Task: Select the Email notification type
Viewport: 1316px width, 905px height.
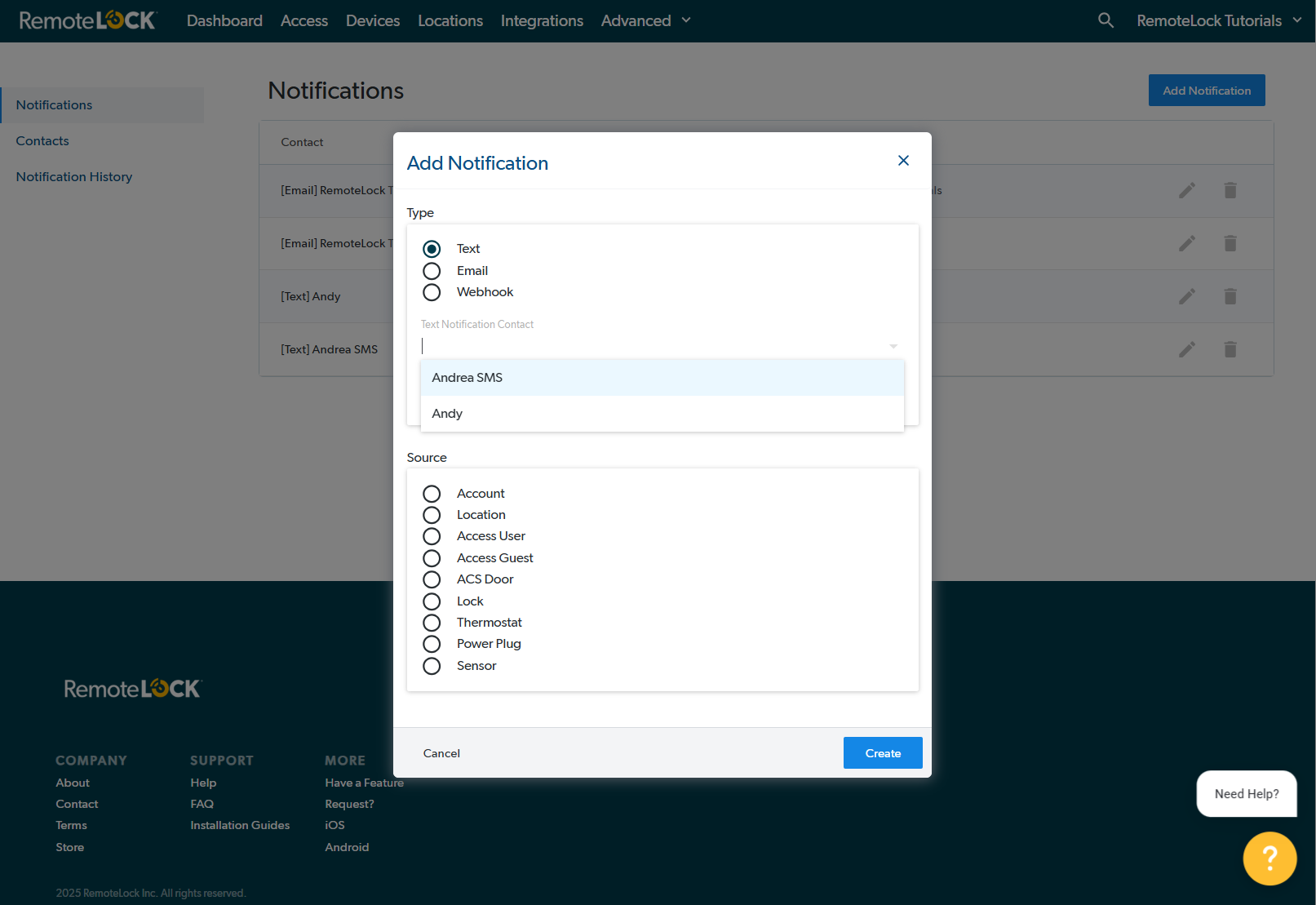Action: (x=432, y=271)
